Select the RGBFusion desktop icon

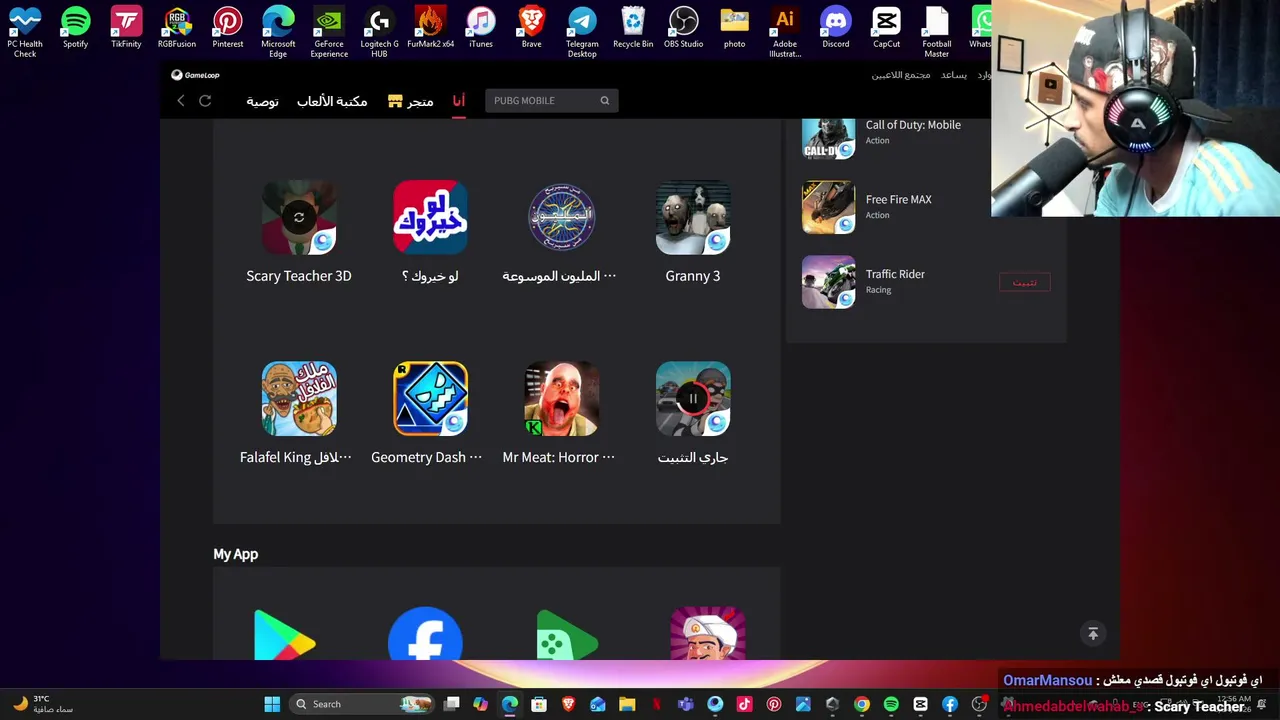[x=177, y=28]
